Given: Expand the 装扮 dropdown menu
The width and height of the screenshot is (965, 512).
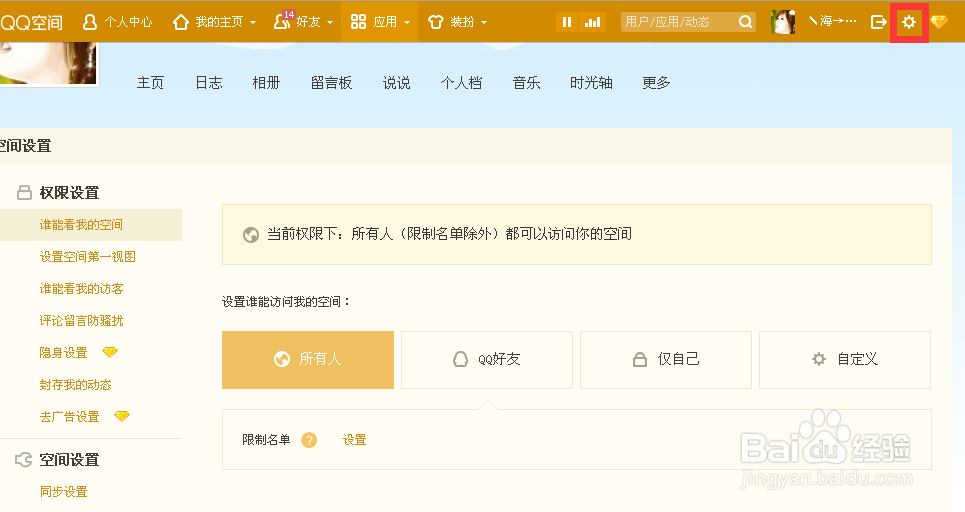Looking at the screenshot, I should (457, 22).
